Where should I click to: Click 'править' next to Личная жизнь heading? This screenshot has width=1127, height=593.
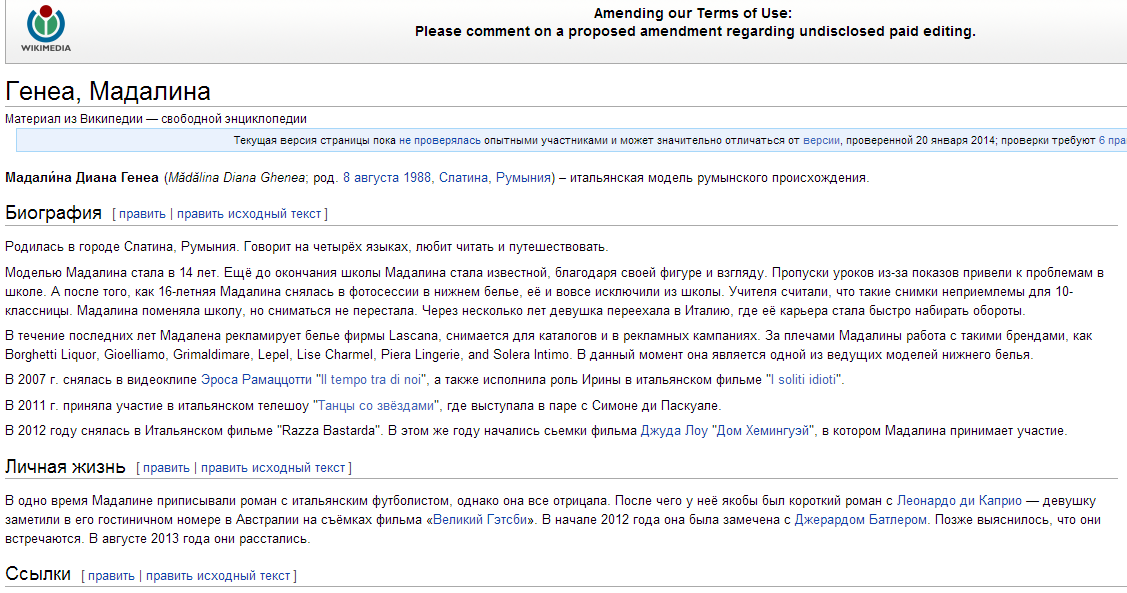166,468
